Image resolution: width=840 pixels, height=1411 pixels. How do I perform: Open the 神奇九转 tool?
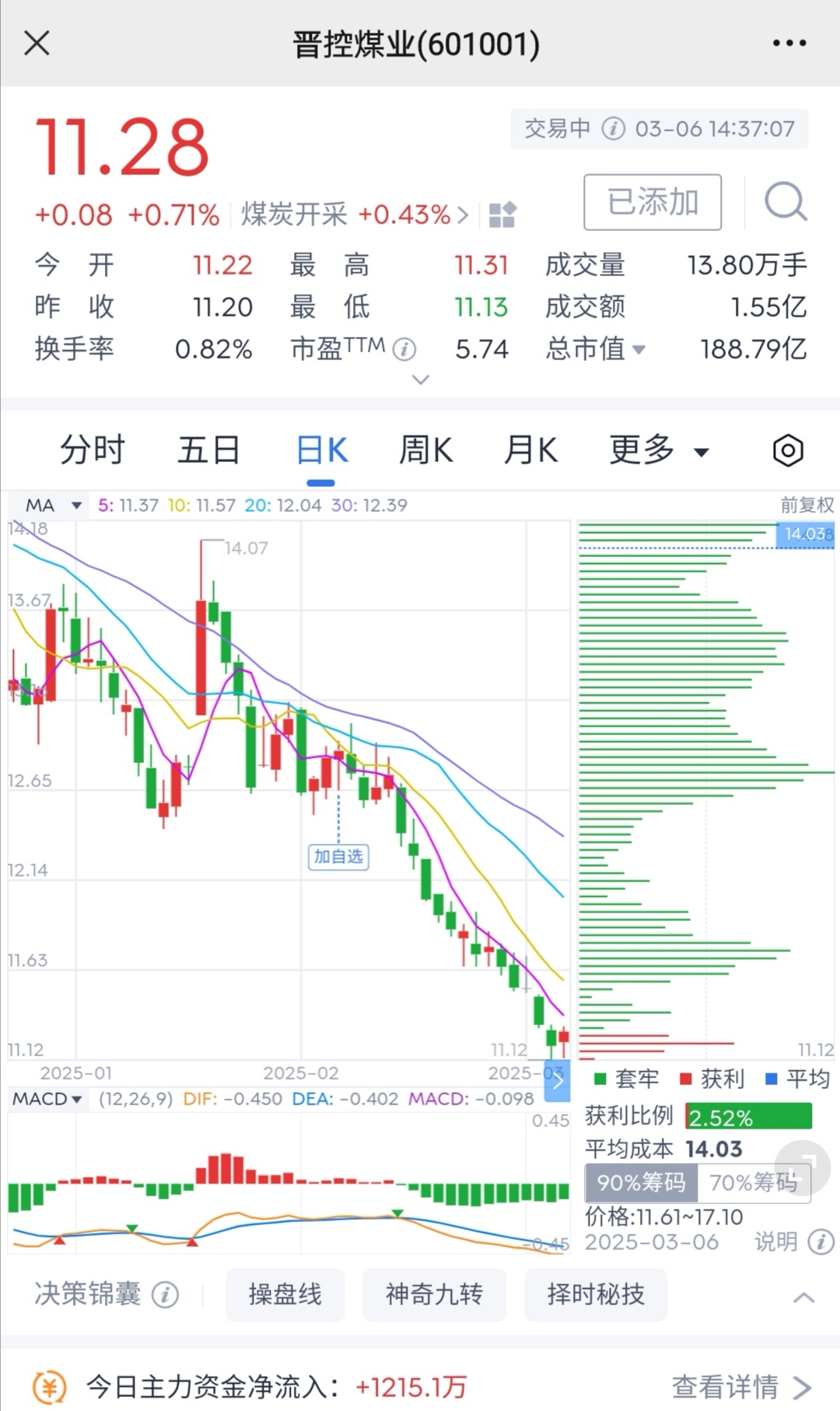point(434,1294)
